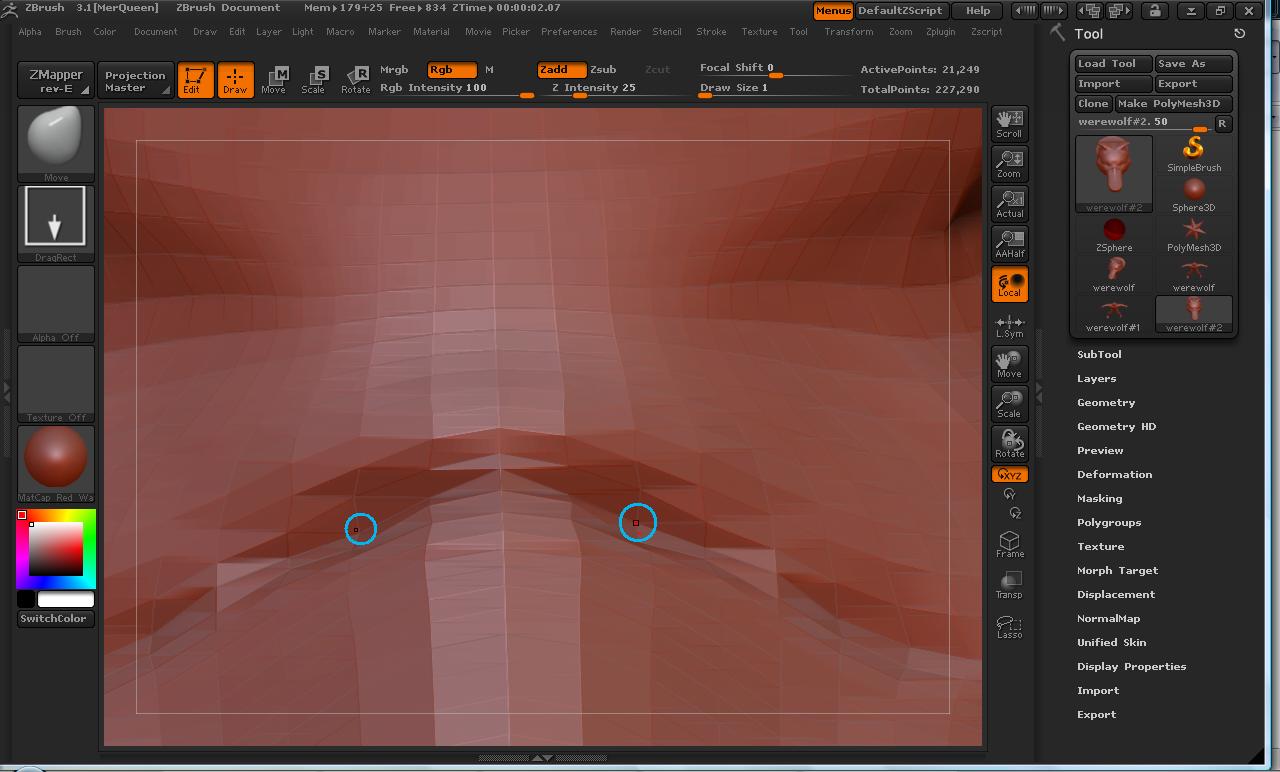This screenshot has height=772, width=1280.
Task: Select Rotate mode in the top toolbar
Action: click(355, 80)
